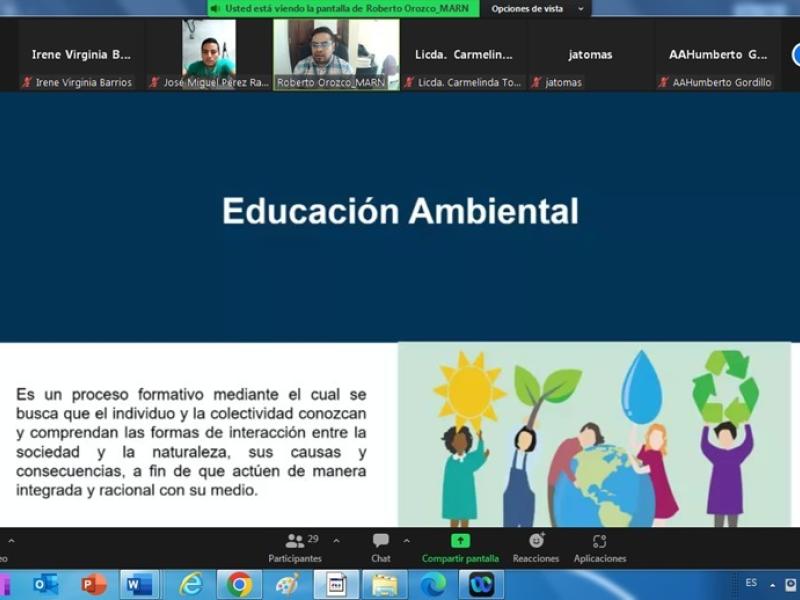Open Google Chrome from the taskbar
The height and width of the screenshot is (600, 800).
point(239,584)
